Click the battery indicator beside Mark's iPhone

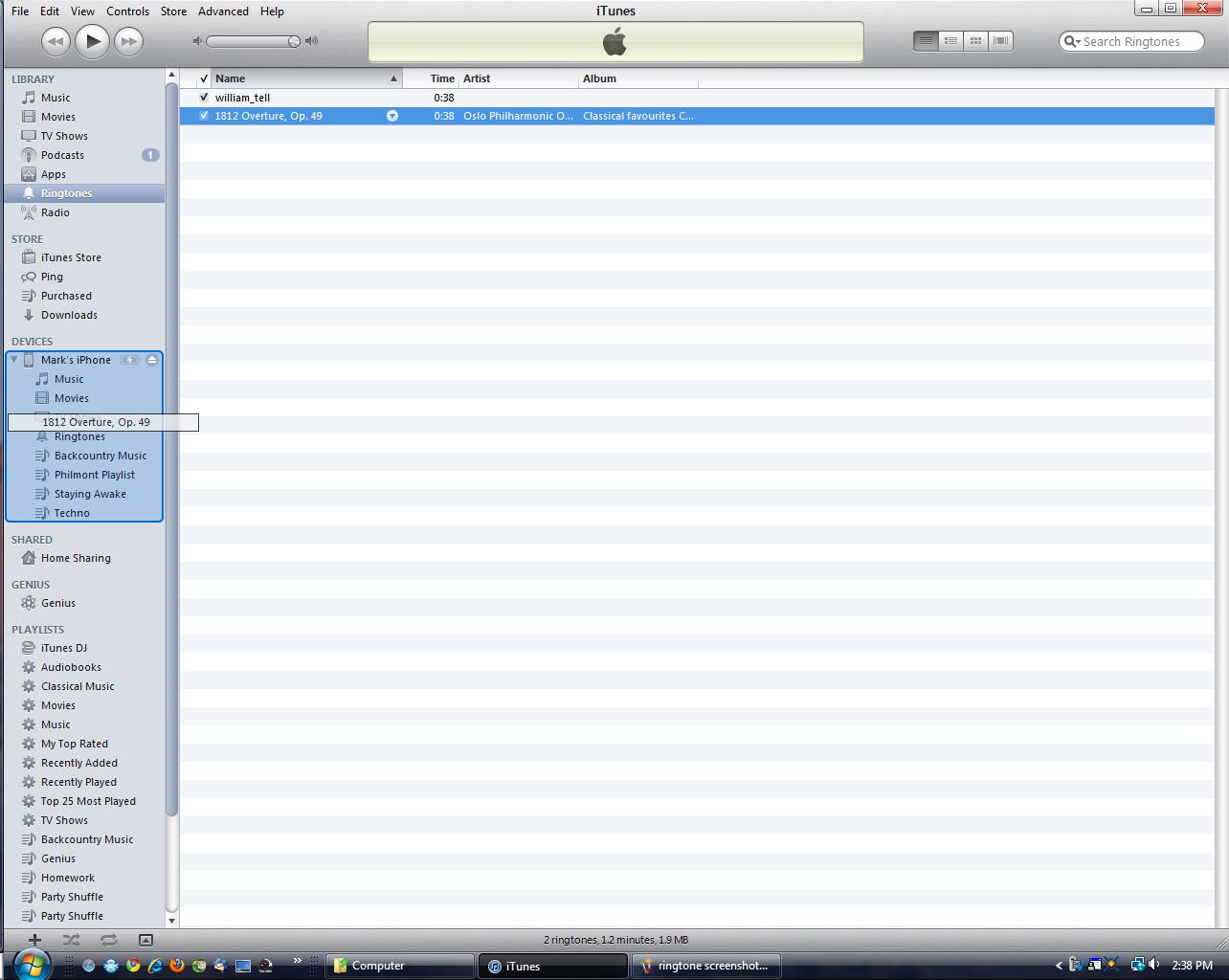tap(130, 360)
